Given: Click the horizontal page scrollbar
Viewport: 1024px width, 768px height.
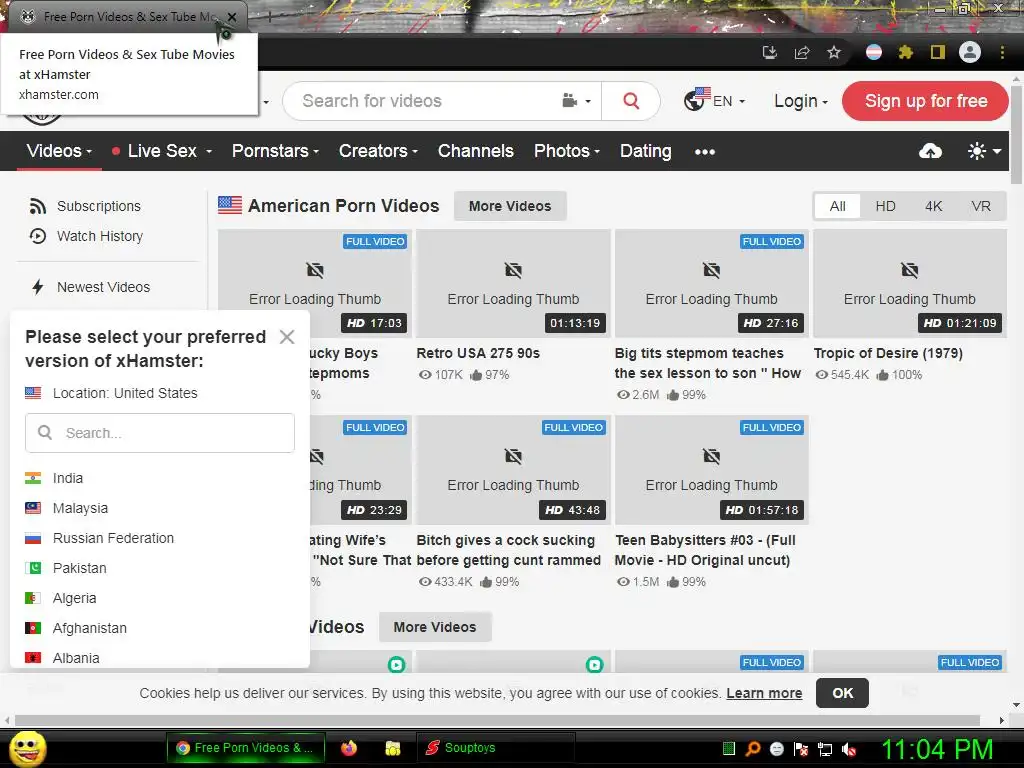Looking at the screenshot, I should tap(496, 720).
